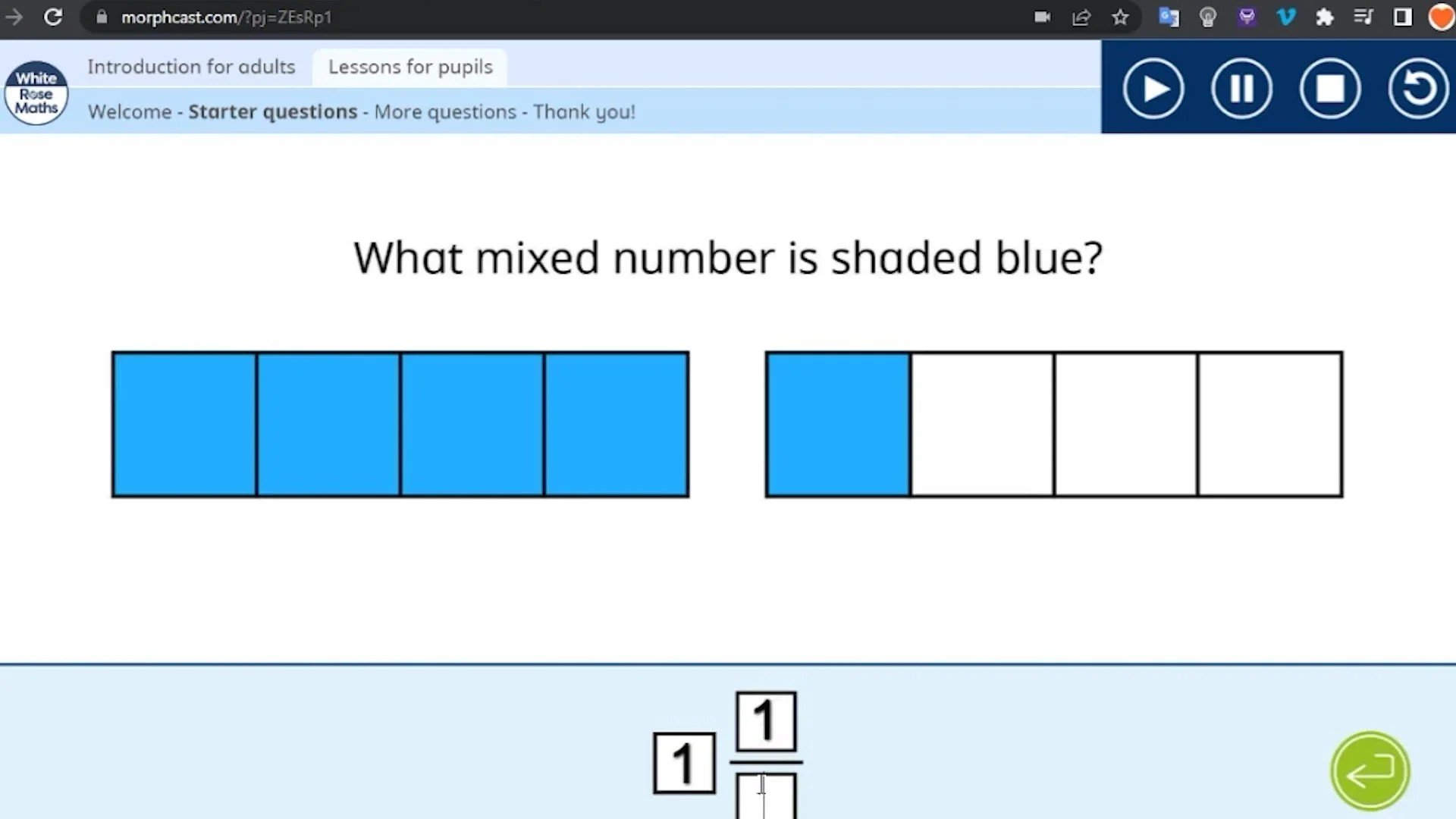Open the Introduction for adults tab
This screenshot has width=1456, height=819.
tap(191, 67)
